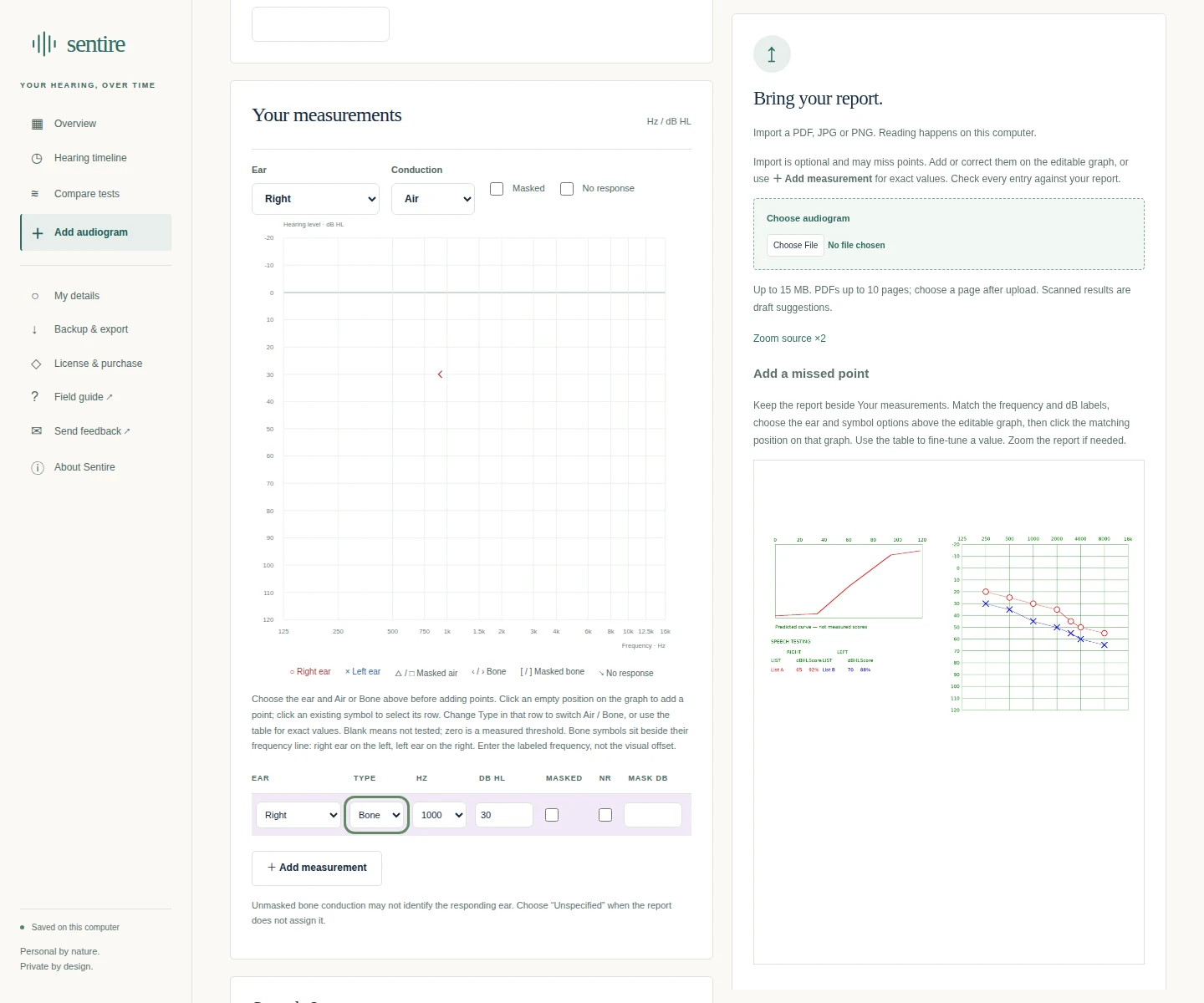Click the Add measurement button
The height and width of the screenshot is (1003, 1204).
click(317, 868)
